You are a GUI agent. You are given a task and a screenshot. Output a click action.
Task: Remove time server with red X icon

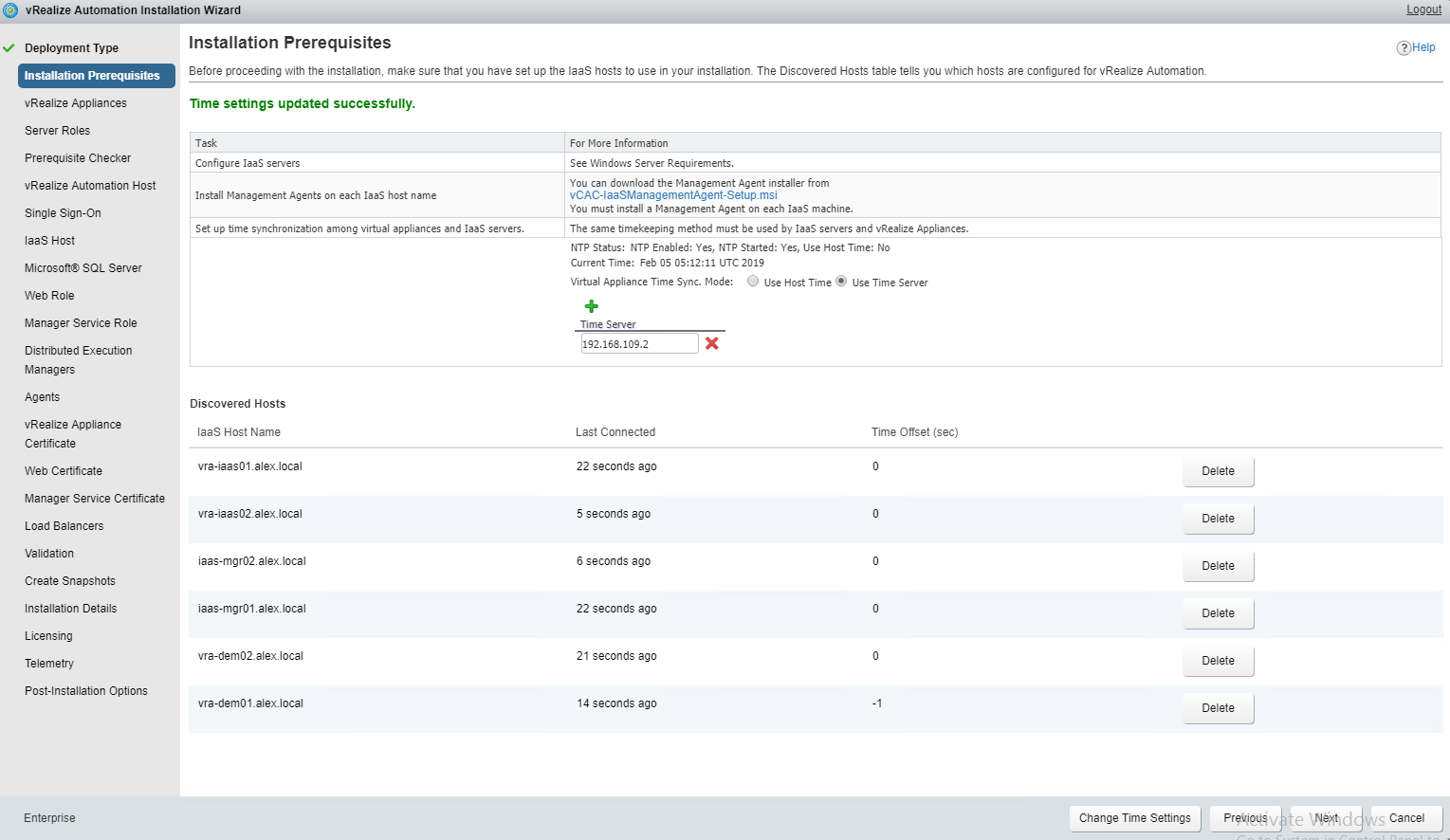coord(711,343)
